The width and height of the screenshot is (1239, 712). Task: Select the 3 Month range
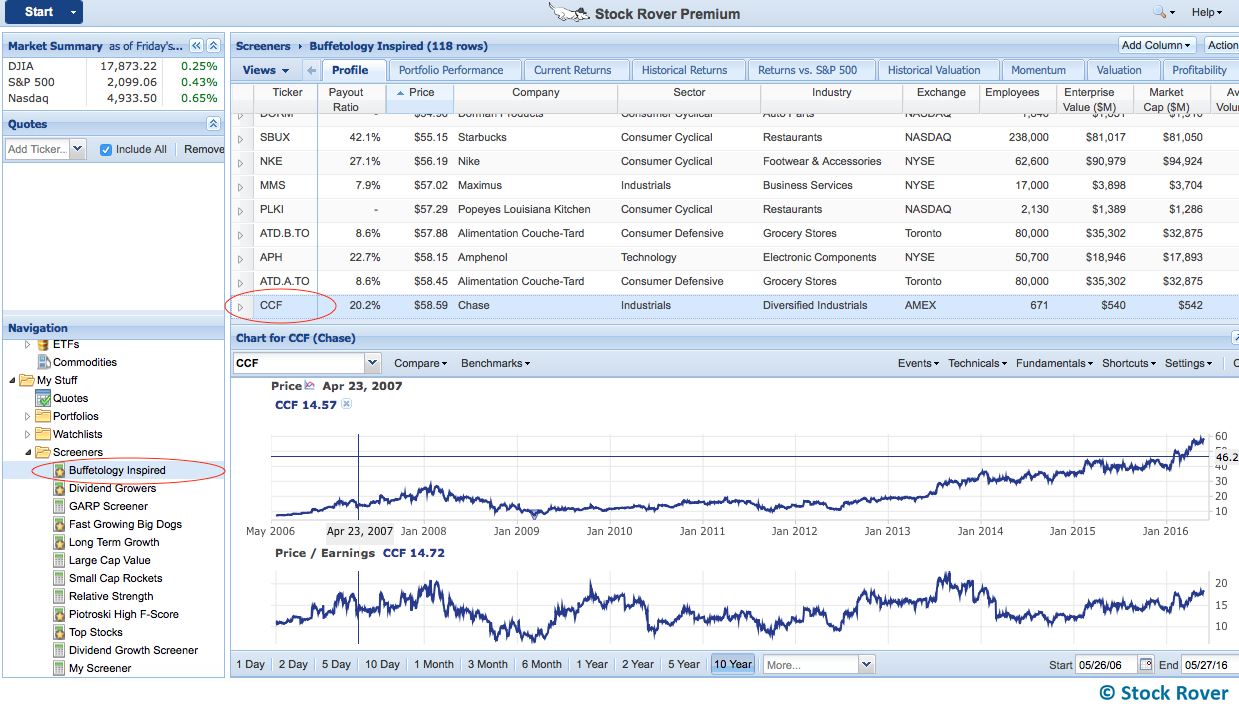488,664
